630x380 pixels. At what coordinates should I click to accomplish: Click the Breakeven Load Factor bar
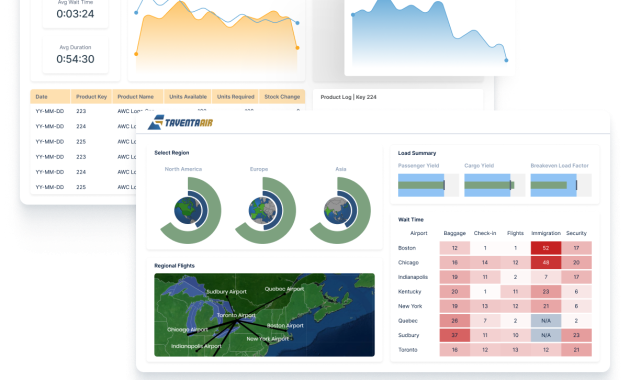561,185
